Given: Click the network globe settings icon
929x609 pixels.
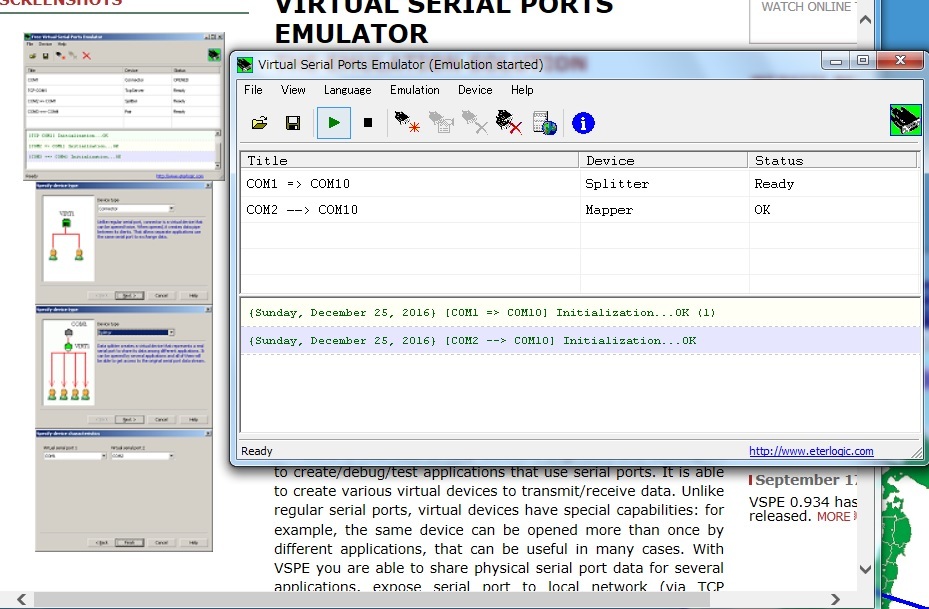Looking at the screenshot, I should (x=545, y=123).
